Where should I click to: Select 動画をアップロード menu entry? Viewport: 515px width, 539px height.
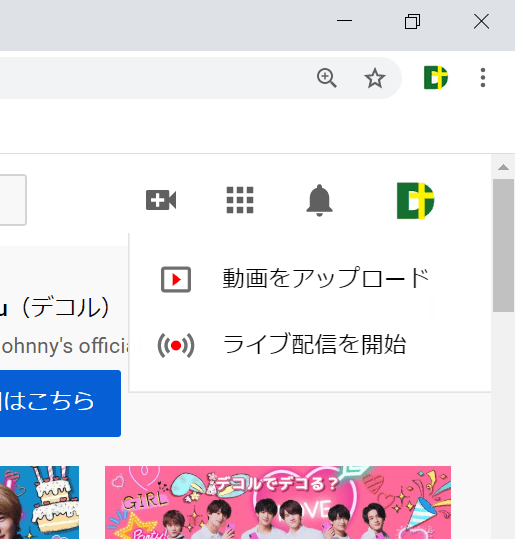pos(310,279)
